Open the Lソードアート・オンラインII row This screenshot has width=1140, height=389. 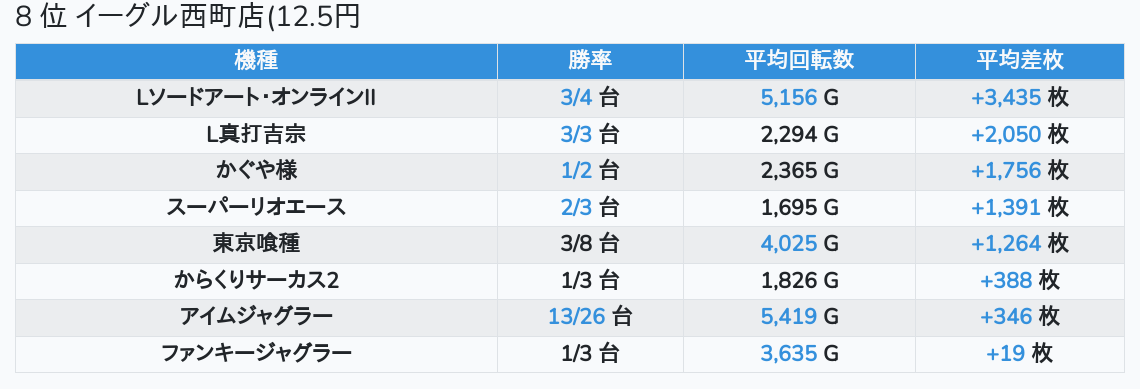click(570, 98)
